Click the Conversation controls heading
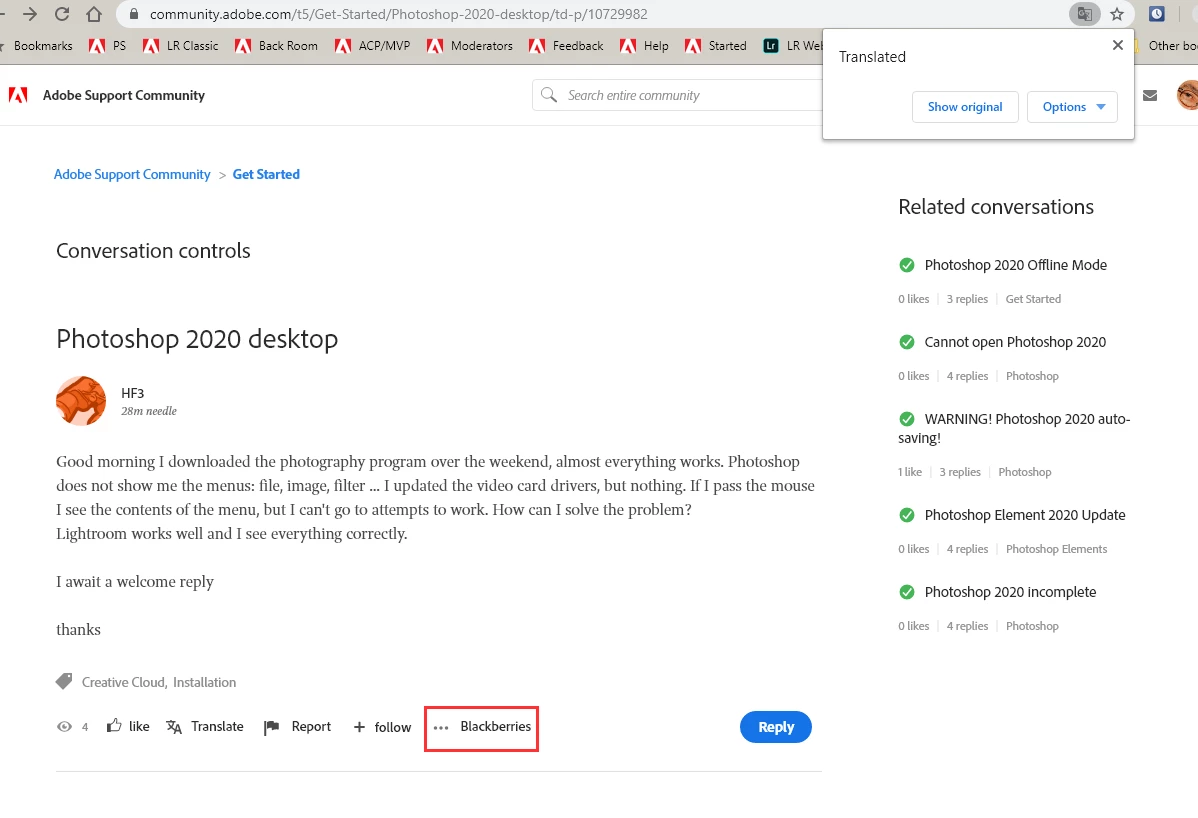Image resolution: width=1198 pixels, height=818 pixels. 153,251
